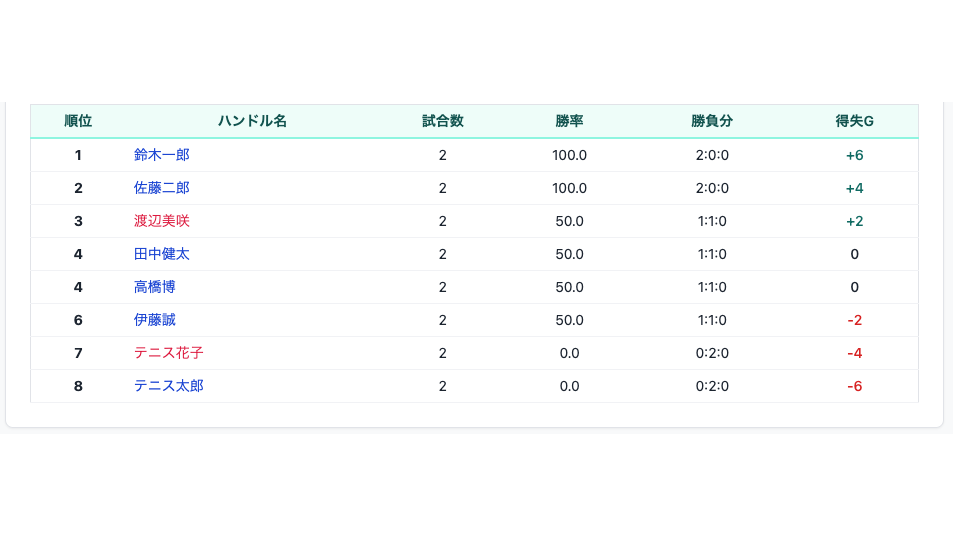Open player link 伊藤誠

click(x=154, y=320)
